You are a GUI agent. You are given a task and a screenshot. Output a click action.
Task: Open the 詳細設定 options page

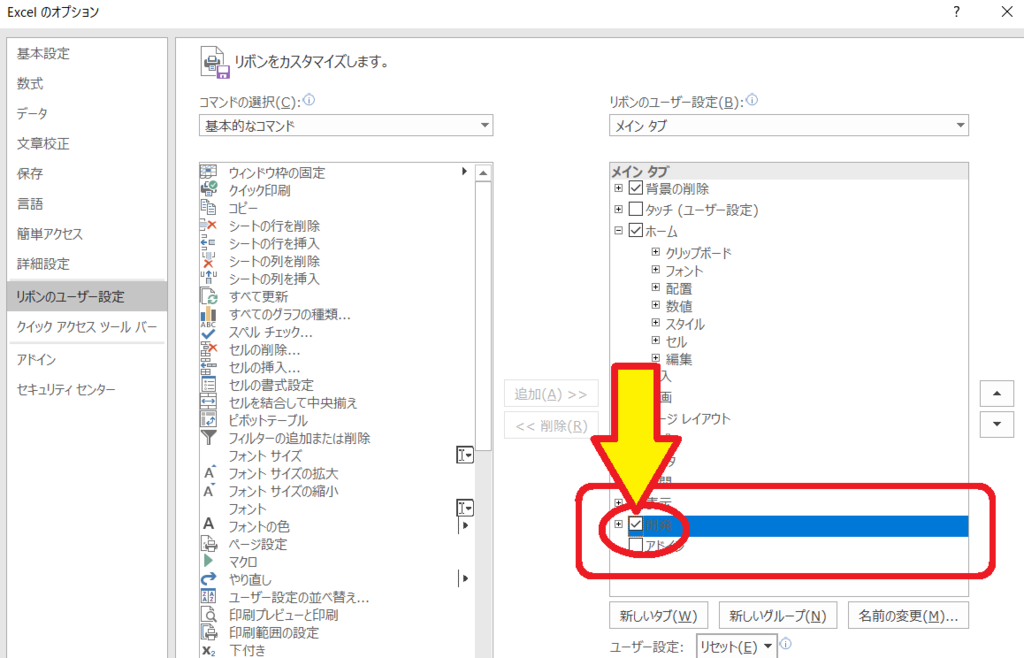pyautogui.click(x=86, y=264)
